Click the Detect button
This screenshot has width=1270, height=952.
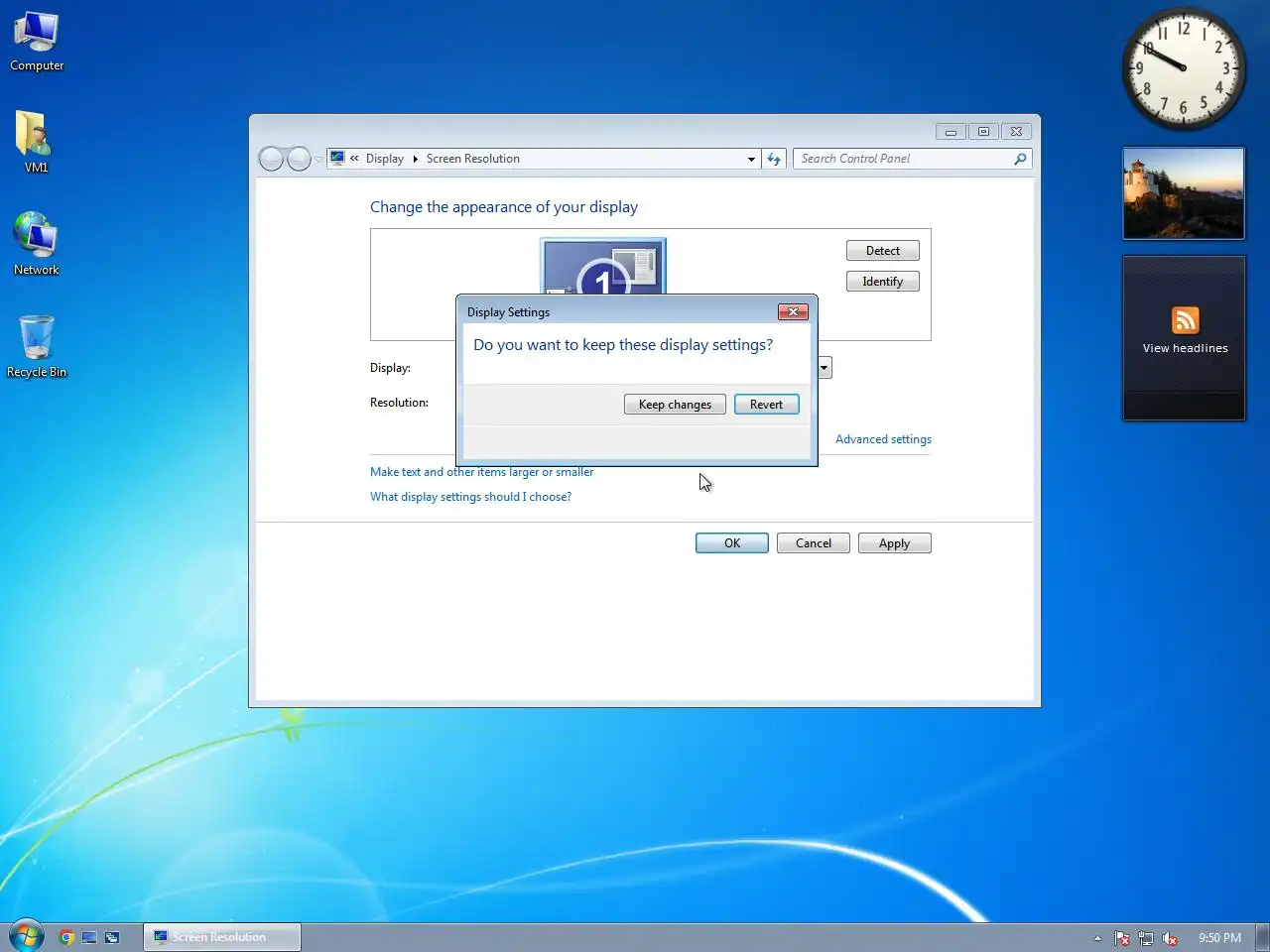[883, 251]
